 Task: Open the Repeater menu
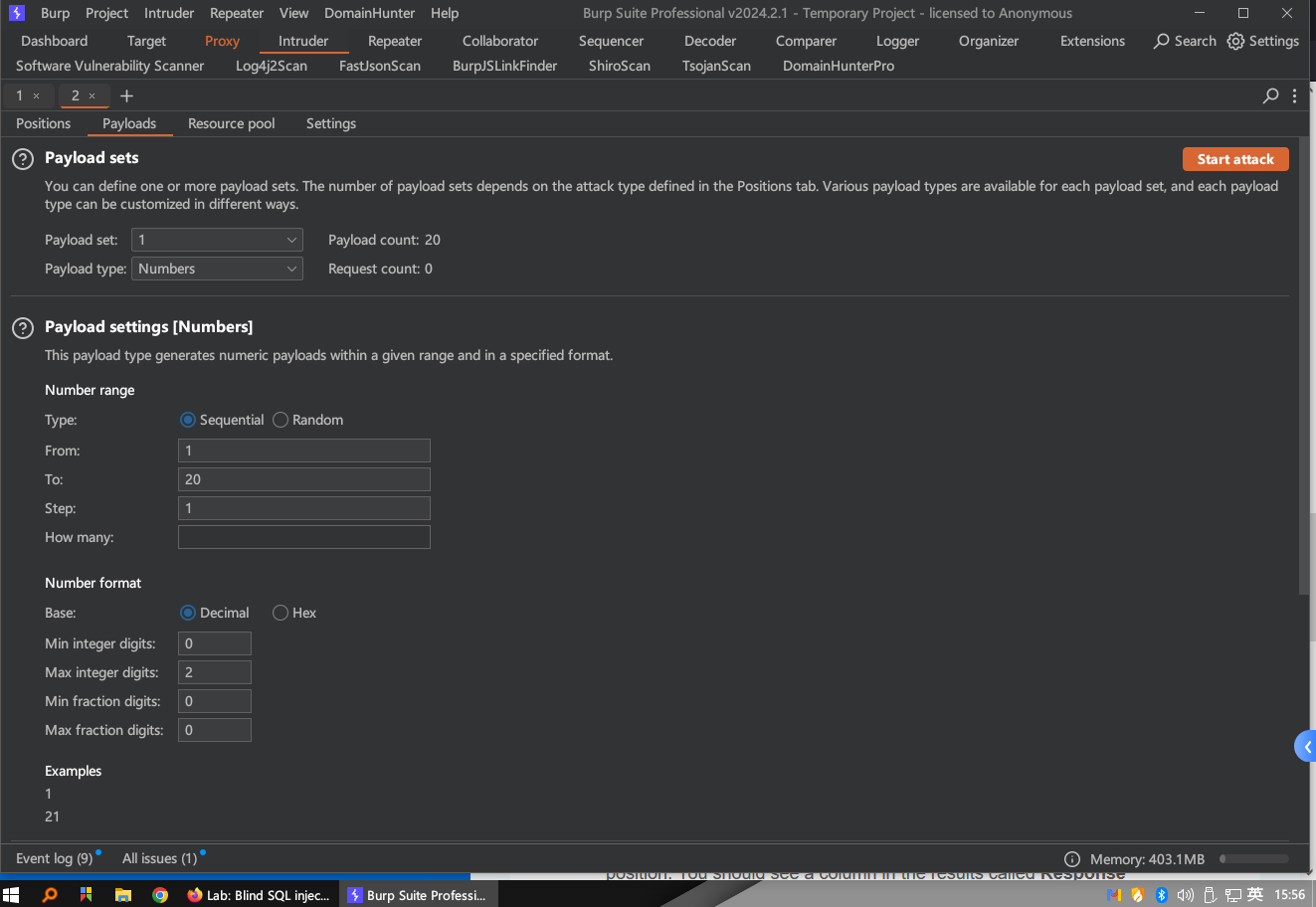[237, 13]
